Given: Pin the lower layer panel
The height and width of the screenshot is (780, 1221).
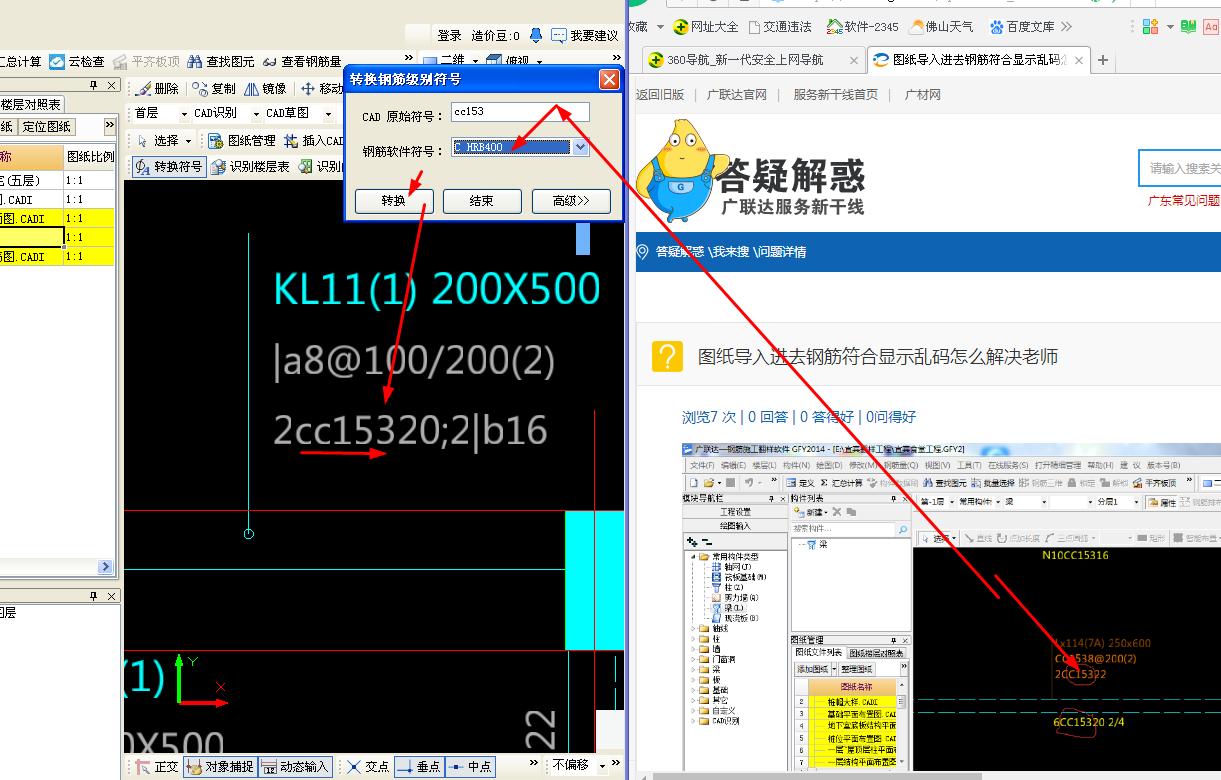Looking at the screenshot, I should pyautogui.click(x=95, y=596).
